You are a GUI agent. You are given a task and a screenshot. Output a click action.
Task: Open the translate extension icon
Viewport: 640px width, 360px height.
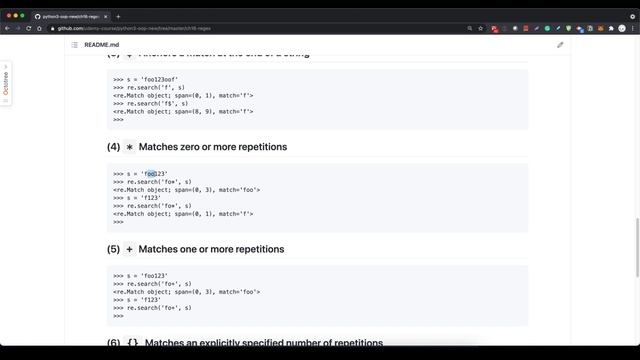[x=580, y=29]
